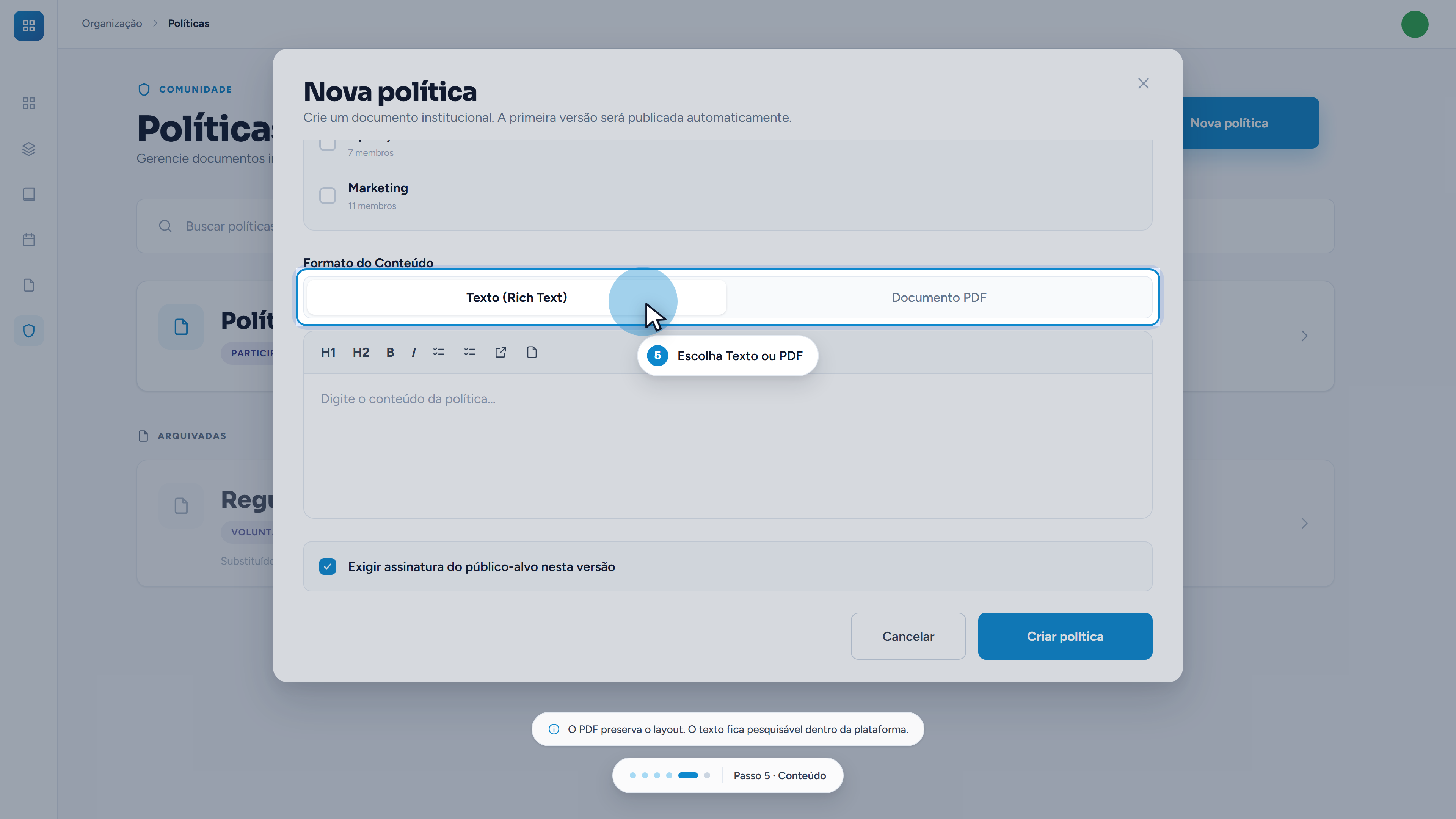1456x819 pixels.
Task: Open the calendar icon in the sidebar
Action: 28,240
